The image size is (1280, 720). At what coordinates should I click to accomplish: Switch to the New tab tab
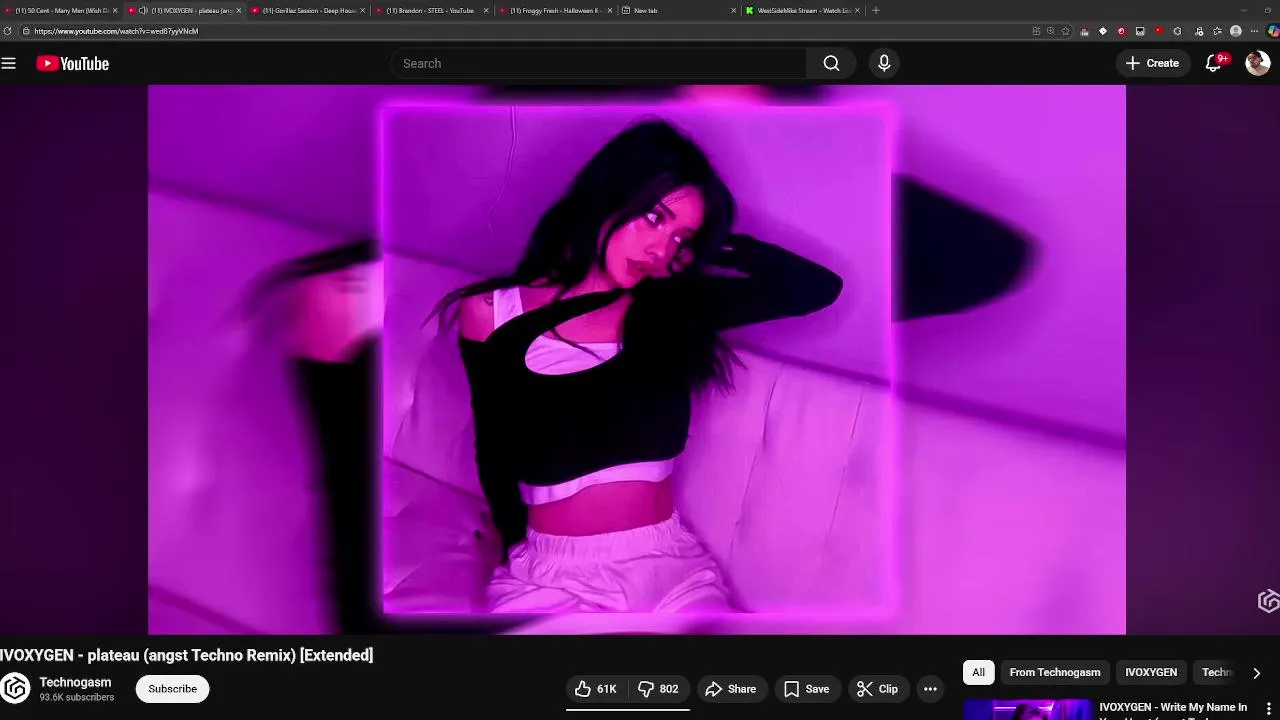pyautogui.click(x=678, y=10)
